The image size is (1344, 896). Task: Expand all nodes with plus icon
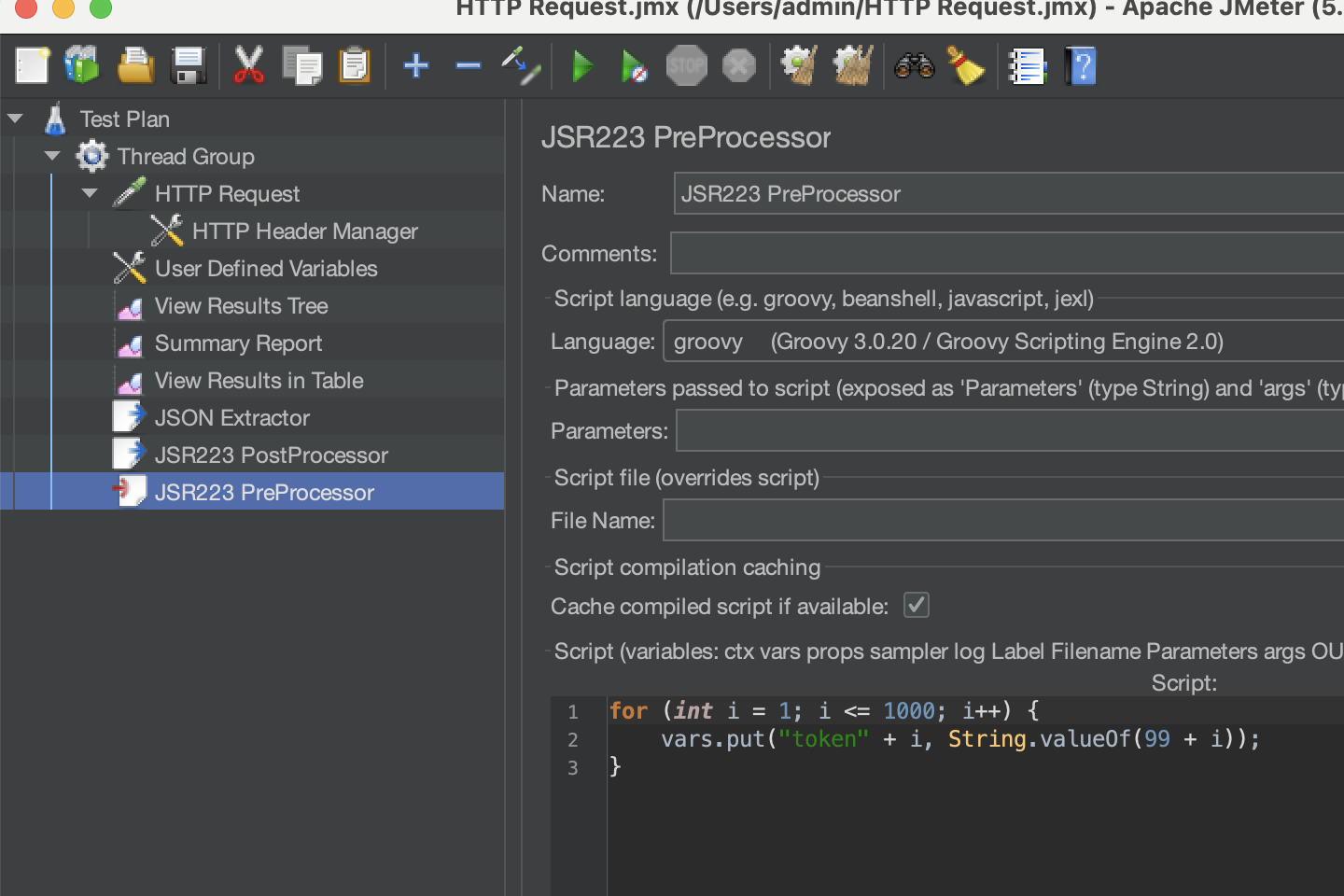[416, 66]
